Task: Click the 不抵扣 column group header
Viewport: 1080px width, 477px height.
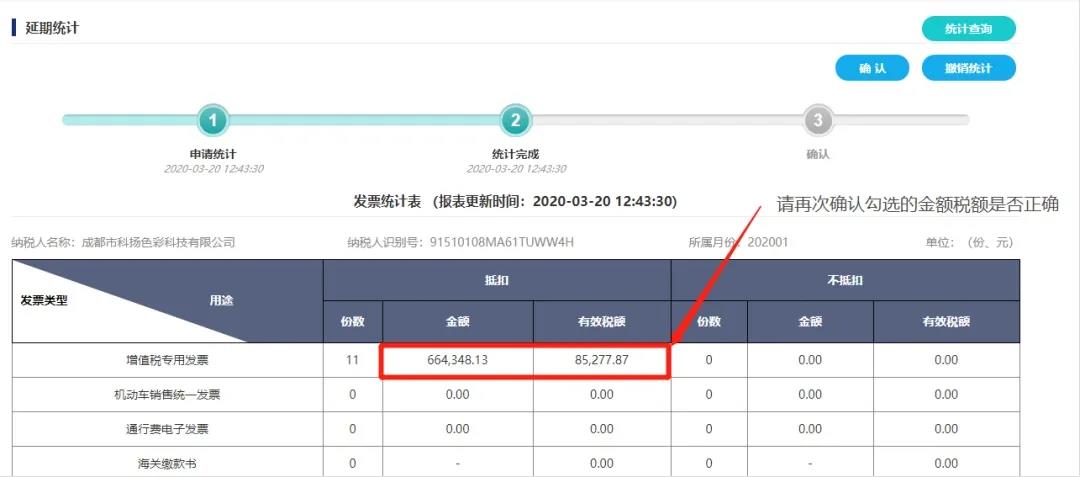Action: point(845,281)
